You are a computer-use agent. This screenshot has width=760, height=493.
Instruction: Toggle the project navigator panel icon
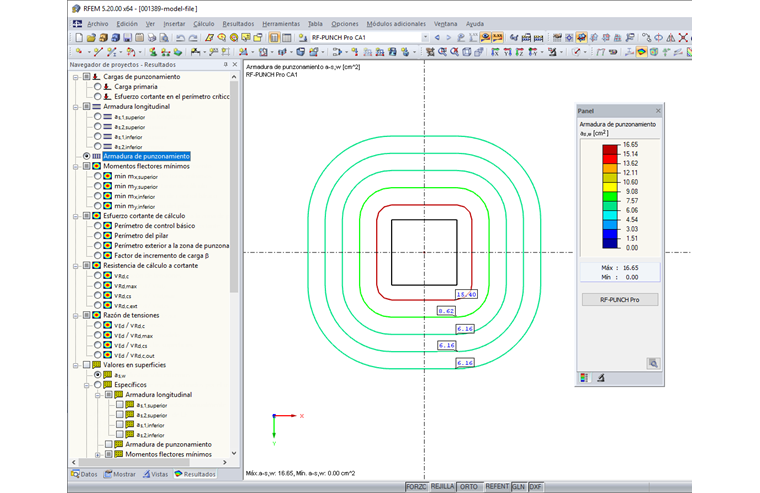[274, 37]
